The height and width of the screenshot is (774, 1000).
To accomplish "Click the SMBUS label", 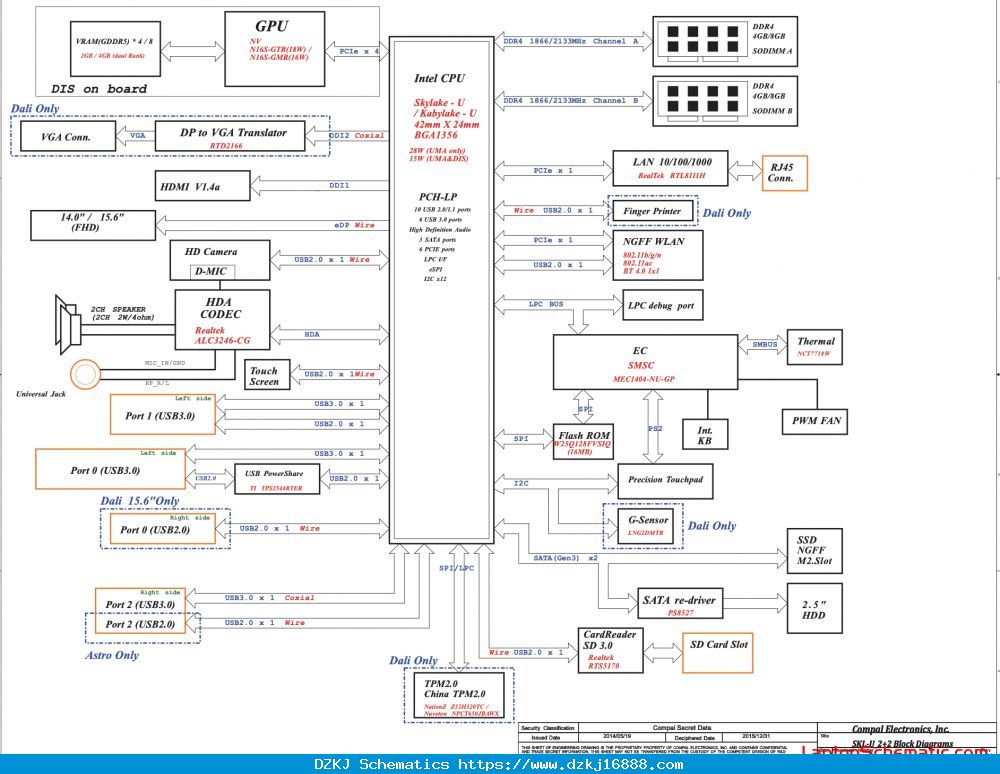I will click(765, 345).
